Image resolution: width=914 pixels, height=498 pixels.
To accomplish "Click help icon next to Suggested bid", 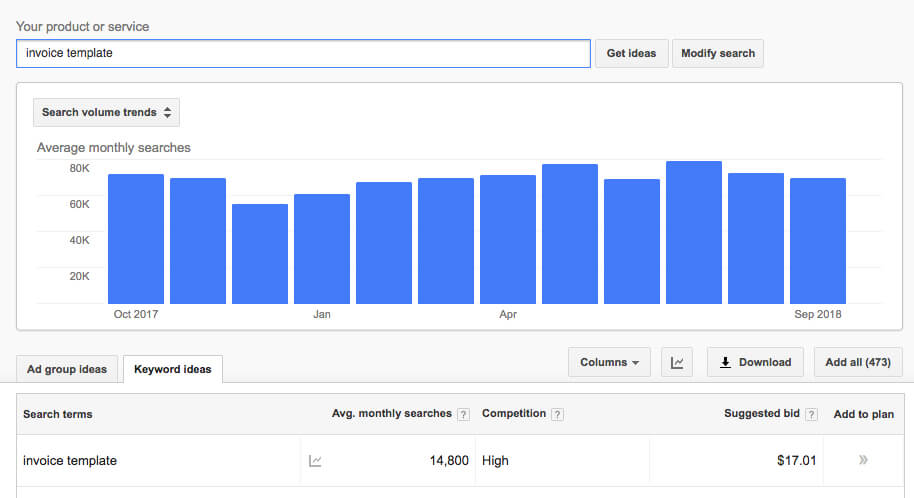I will [x=811, y=414].
